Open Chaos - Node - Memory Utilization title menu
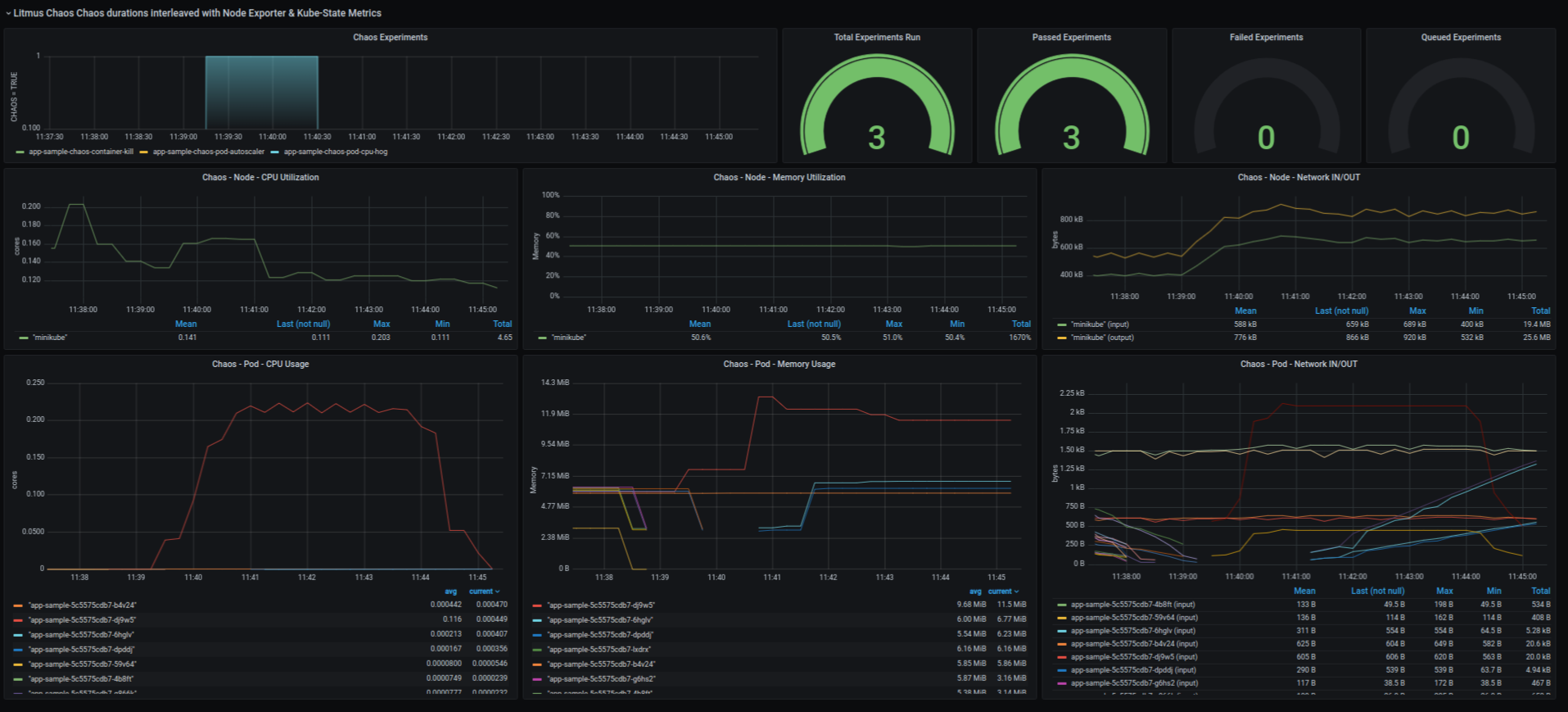 click(x=779, y=178)
